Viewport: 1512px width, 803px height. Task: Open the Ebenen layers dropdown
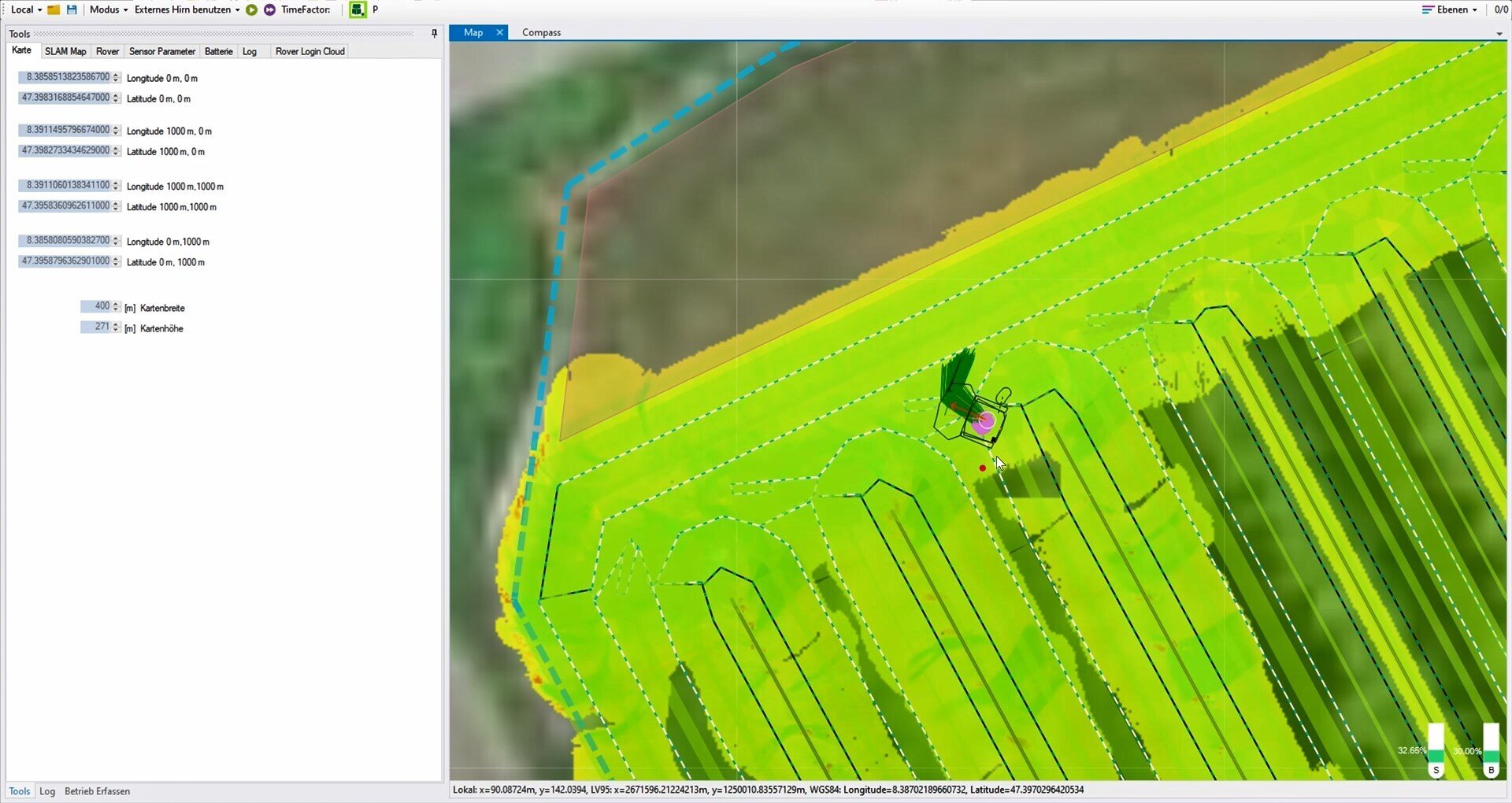(x=1449, y=9)
